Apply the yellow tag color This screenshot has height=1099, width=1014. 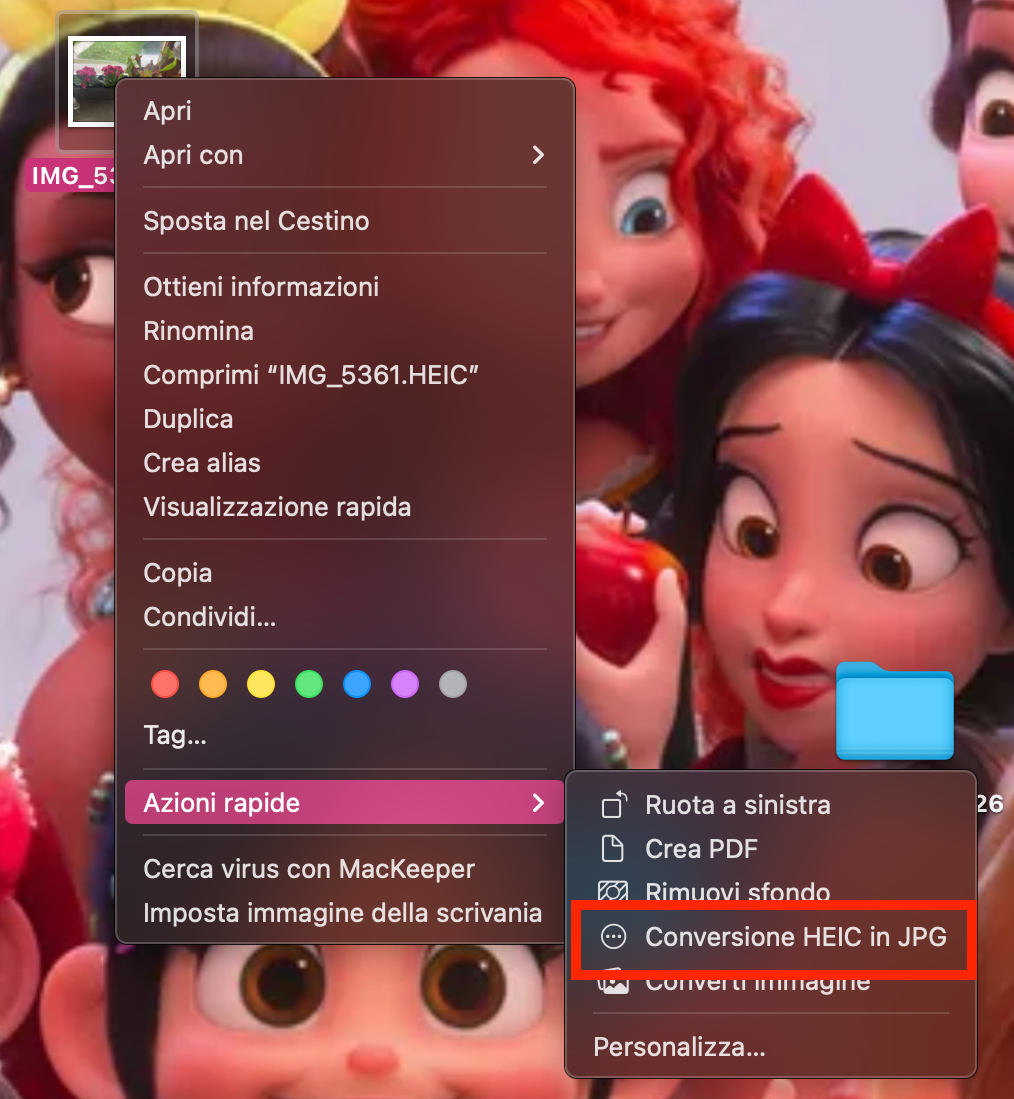point(261,684)
